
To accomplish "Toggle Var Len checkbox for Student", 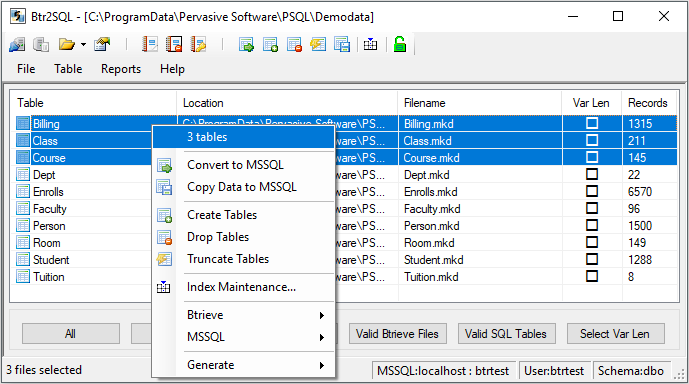I will click(592, 259).
